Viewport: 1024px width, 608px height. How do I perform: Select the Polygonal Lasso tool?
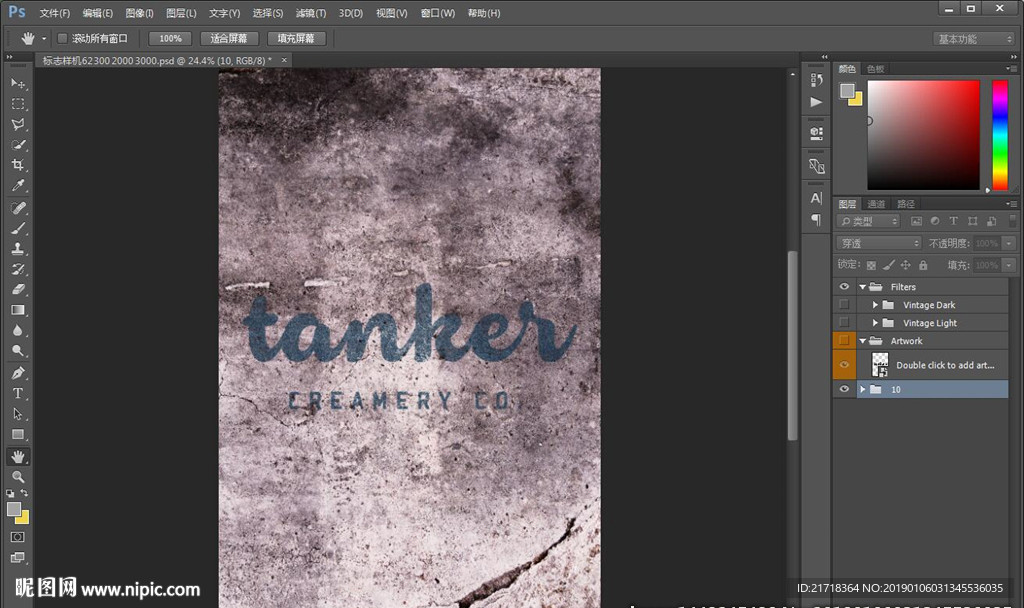pyautogui.click(x=18, y=124)
